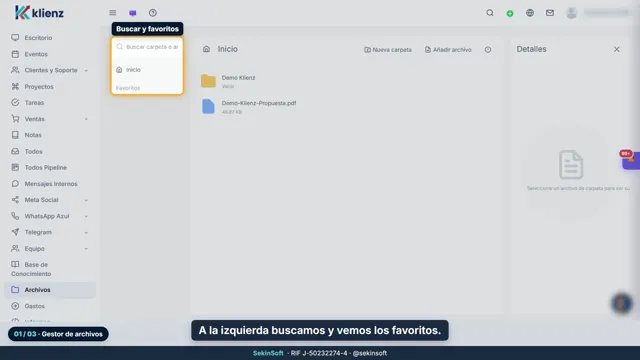Click the Escritorio monitor icon
640x360 pixels.
[15, 38]
